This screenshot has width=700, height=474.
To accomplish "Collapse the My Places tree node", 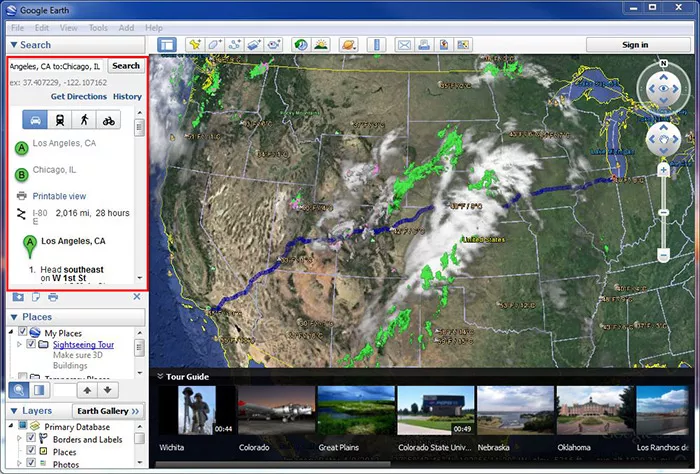I will coord(11,332).
